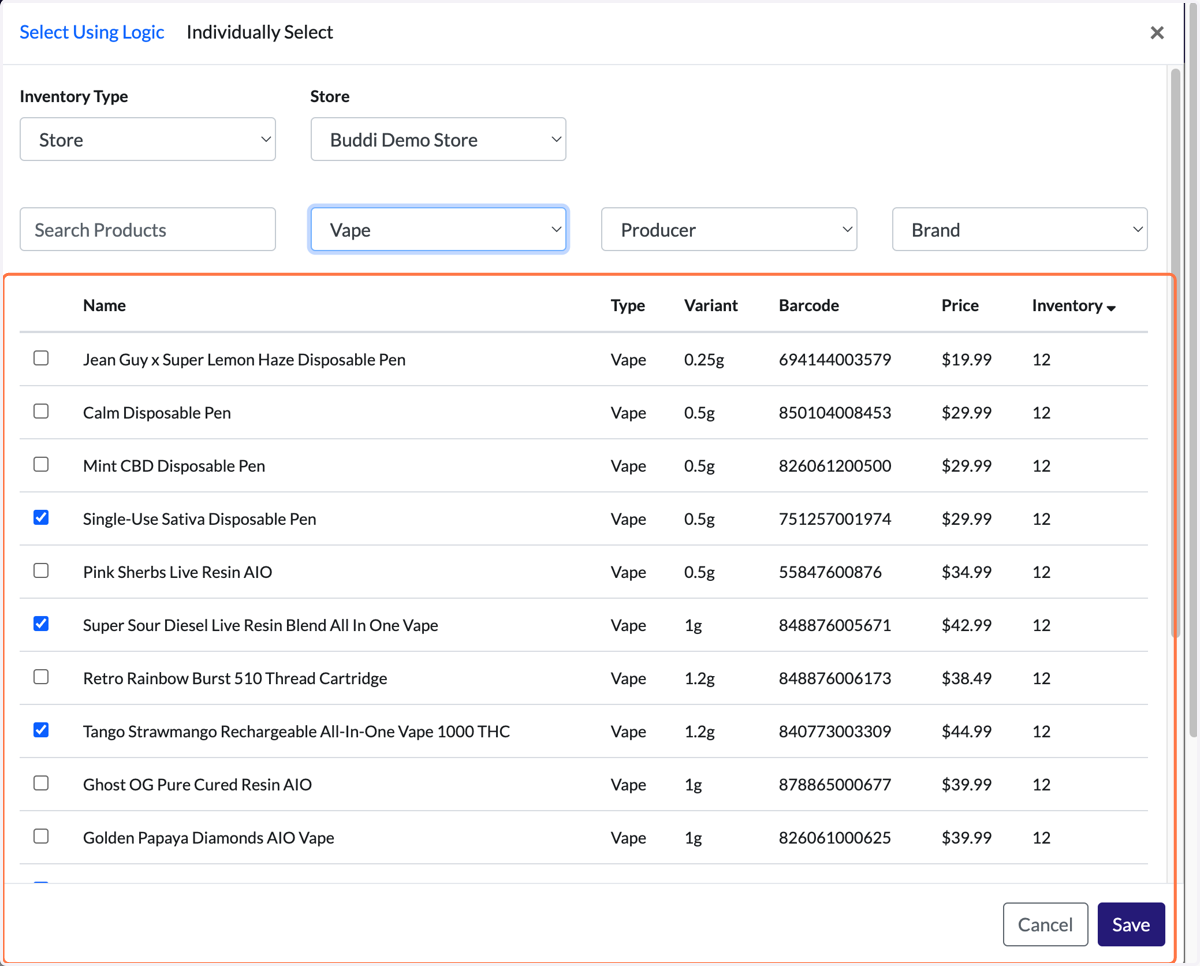Open the Store dropdown showing Buddi Demo Store
Screen dimensions: 1200x966
pyautogui.click(x=438, y=140)
